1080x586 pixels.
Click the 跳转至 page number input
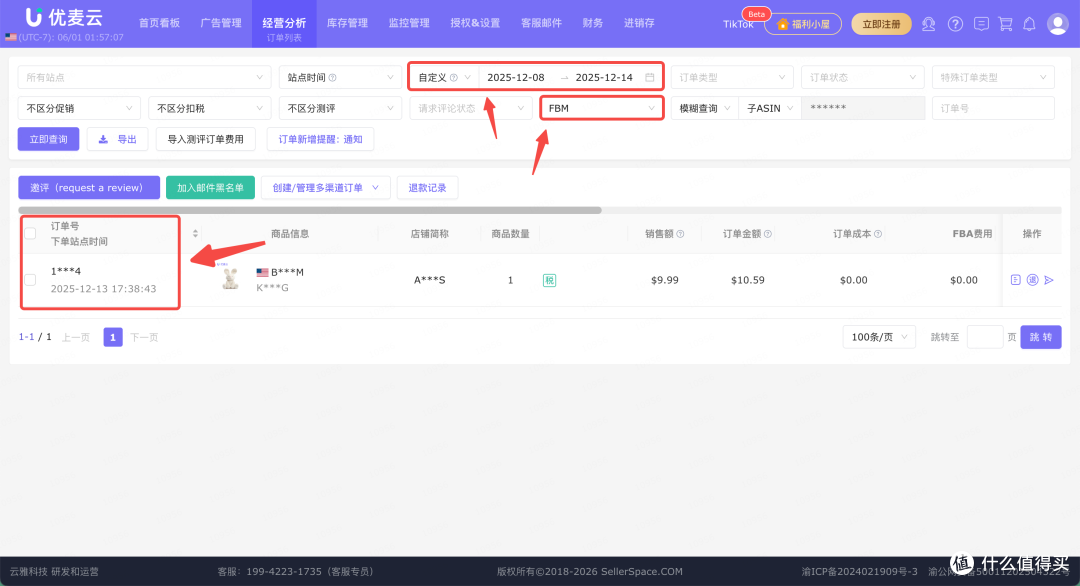click(984, 337)
